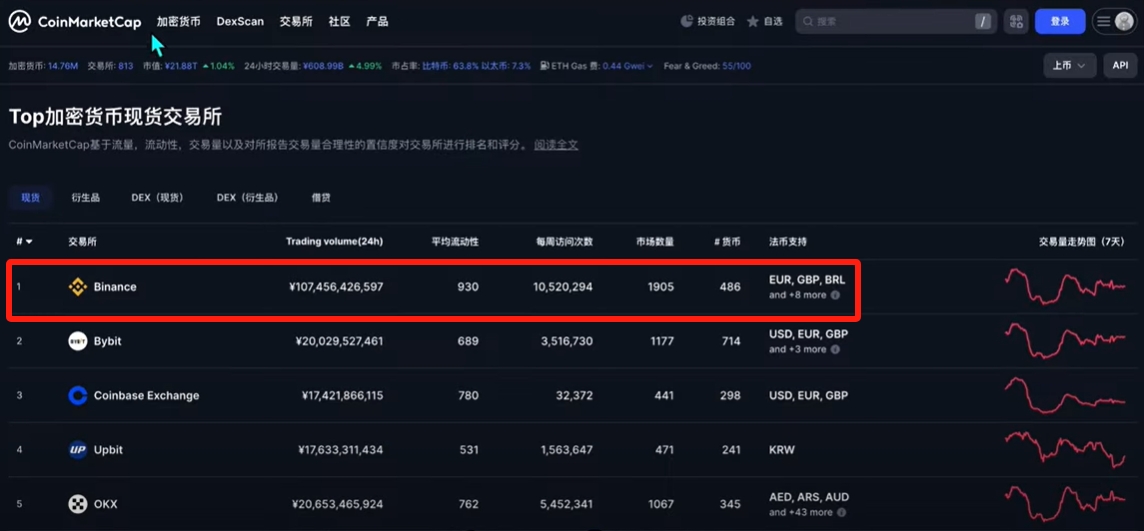Click OKX 7-day volume chart
Image resolution: width=1144 pixels, height=531 pixels.
point(1064,503)
